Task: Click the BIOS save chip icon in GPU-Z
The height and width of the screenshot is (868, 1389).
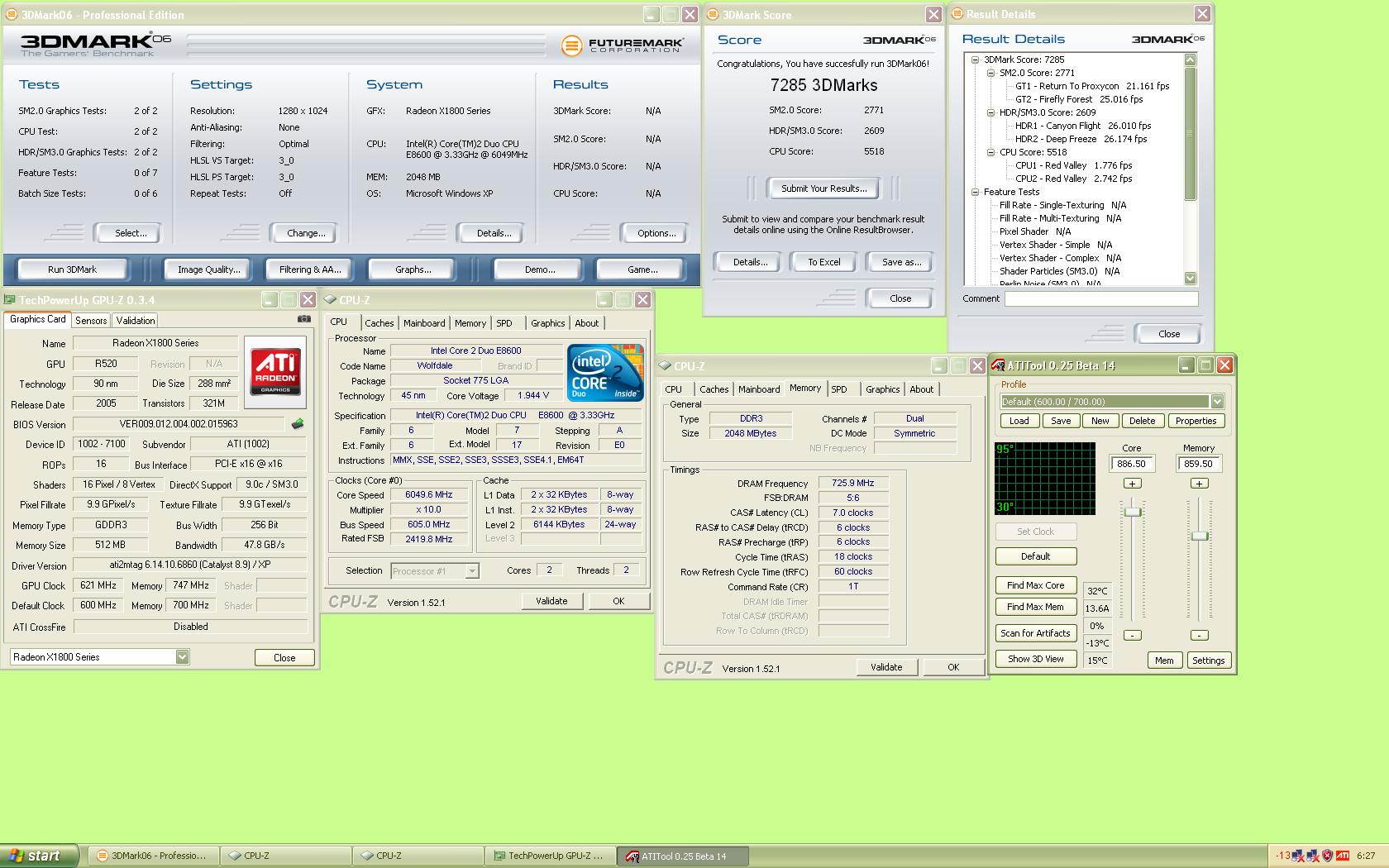Action: [298, 424]
